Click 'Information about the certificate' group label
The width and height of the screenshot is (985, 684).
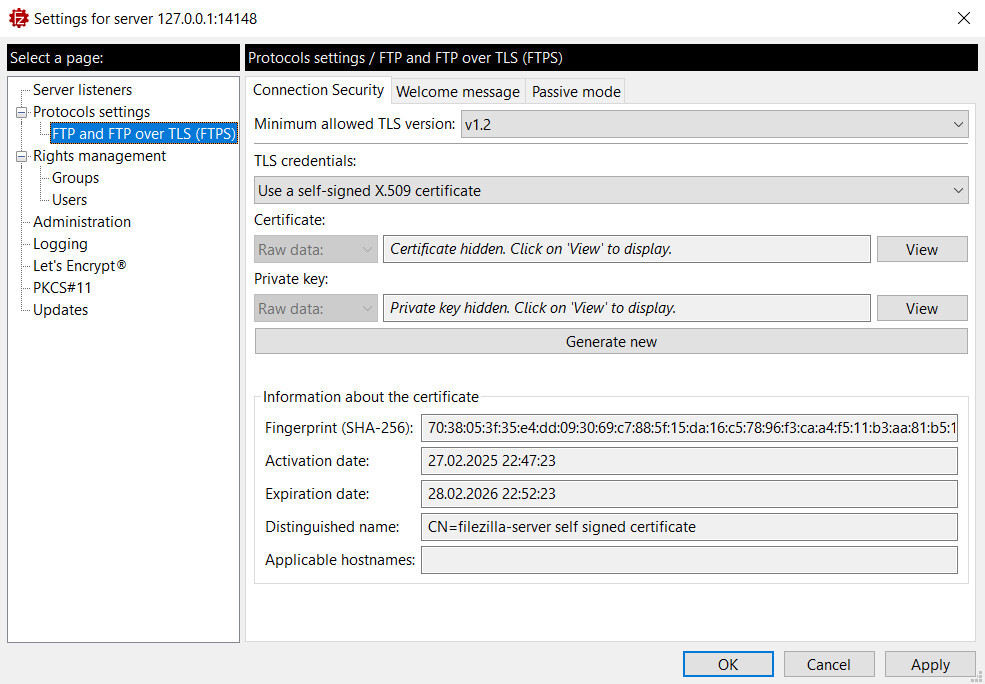tap(371, 397)
